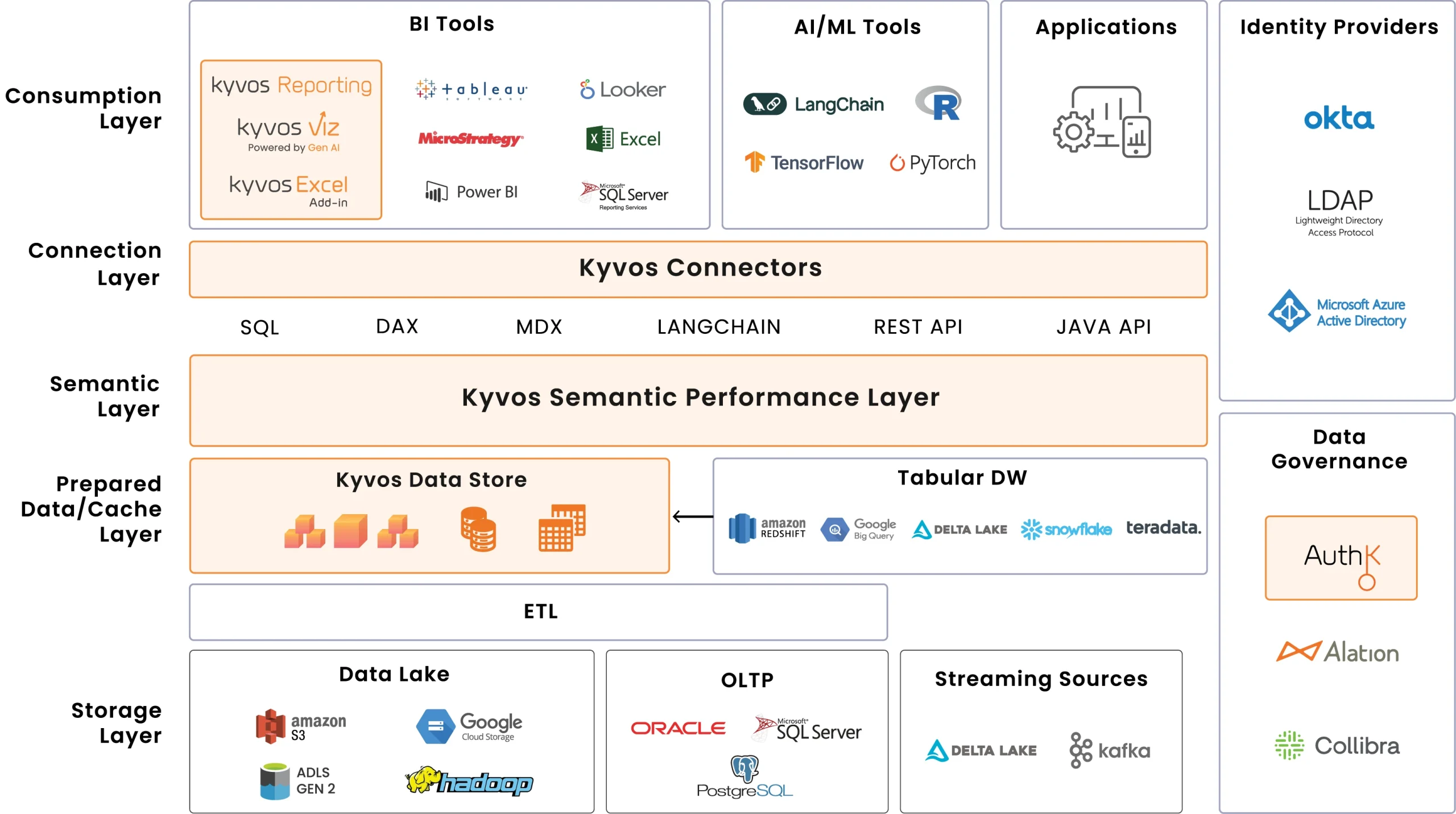Select the Snowflake logo
The width and height of the screenshot is (1456, 814).
[1066, 529]
